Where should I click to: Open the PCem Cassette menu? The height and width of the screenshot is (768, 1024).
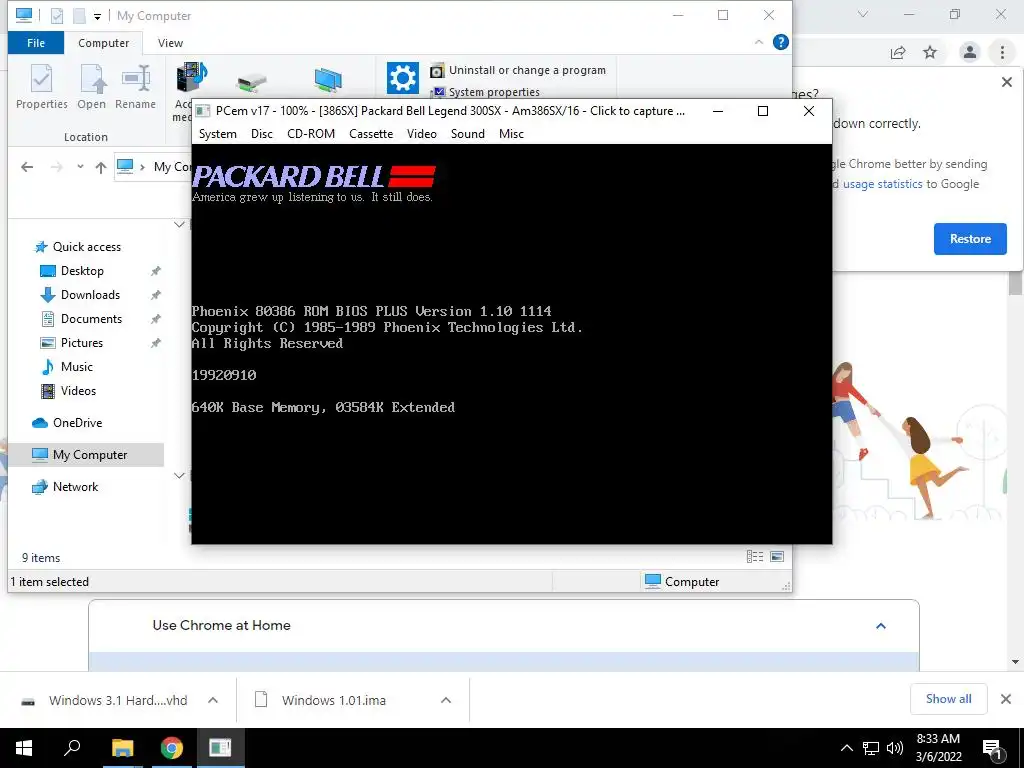[x=371, y=134]
